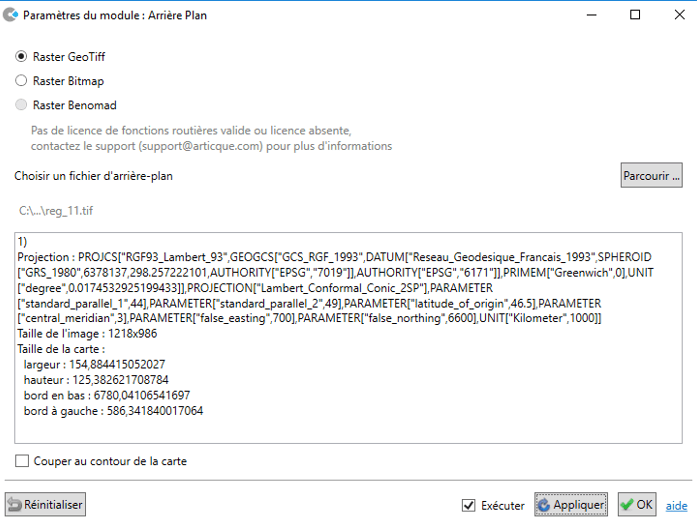
Task: Confirm with the OK button
Action: click(637, 505)
